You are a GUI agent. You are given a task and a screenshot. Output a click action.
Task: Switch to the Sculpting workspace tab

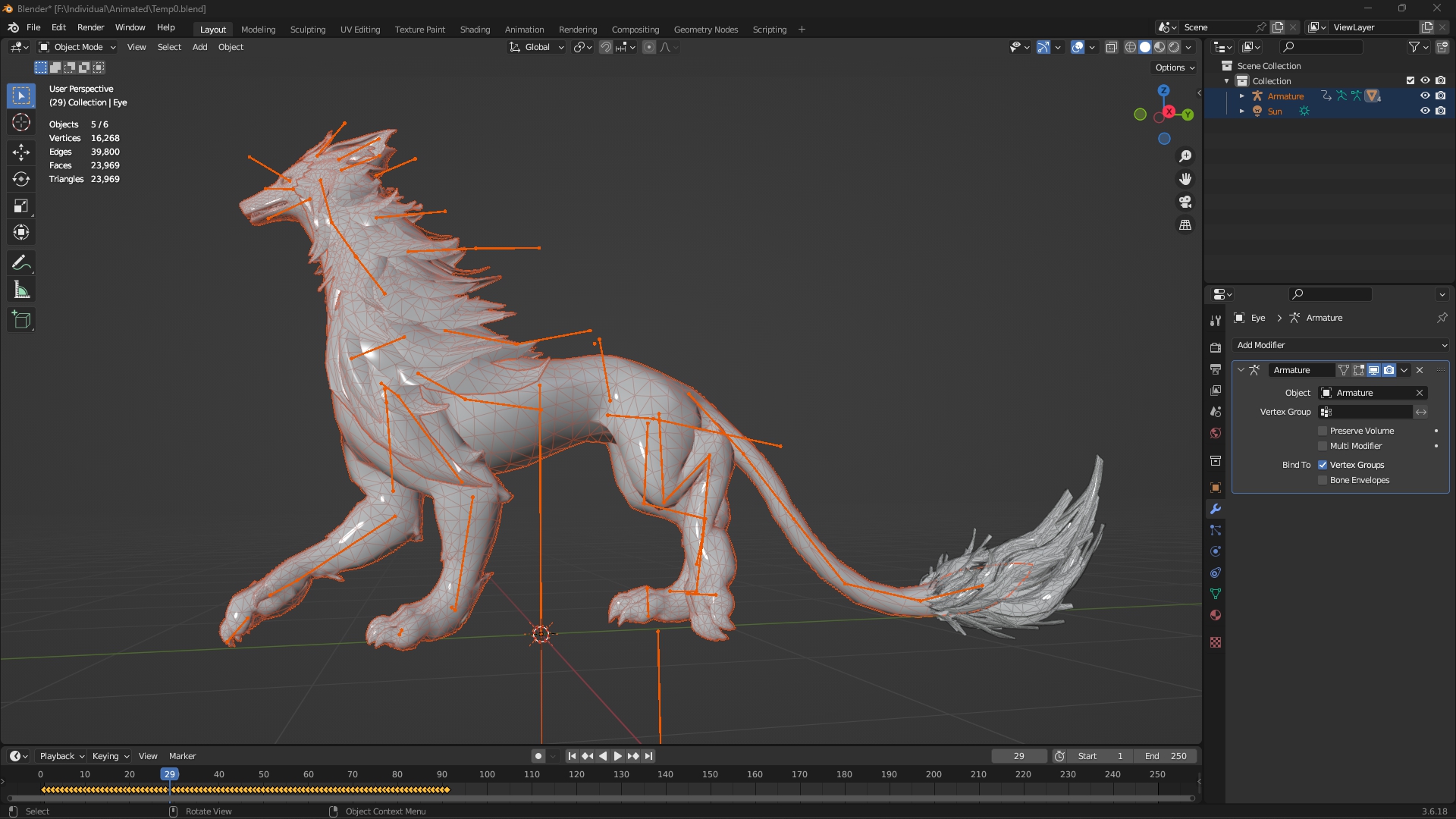tap(307, 29)
